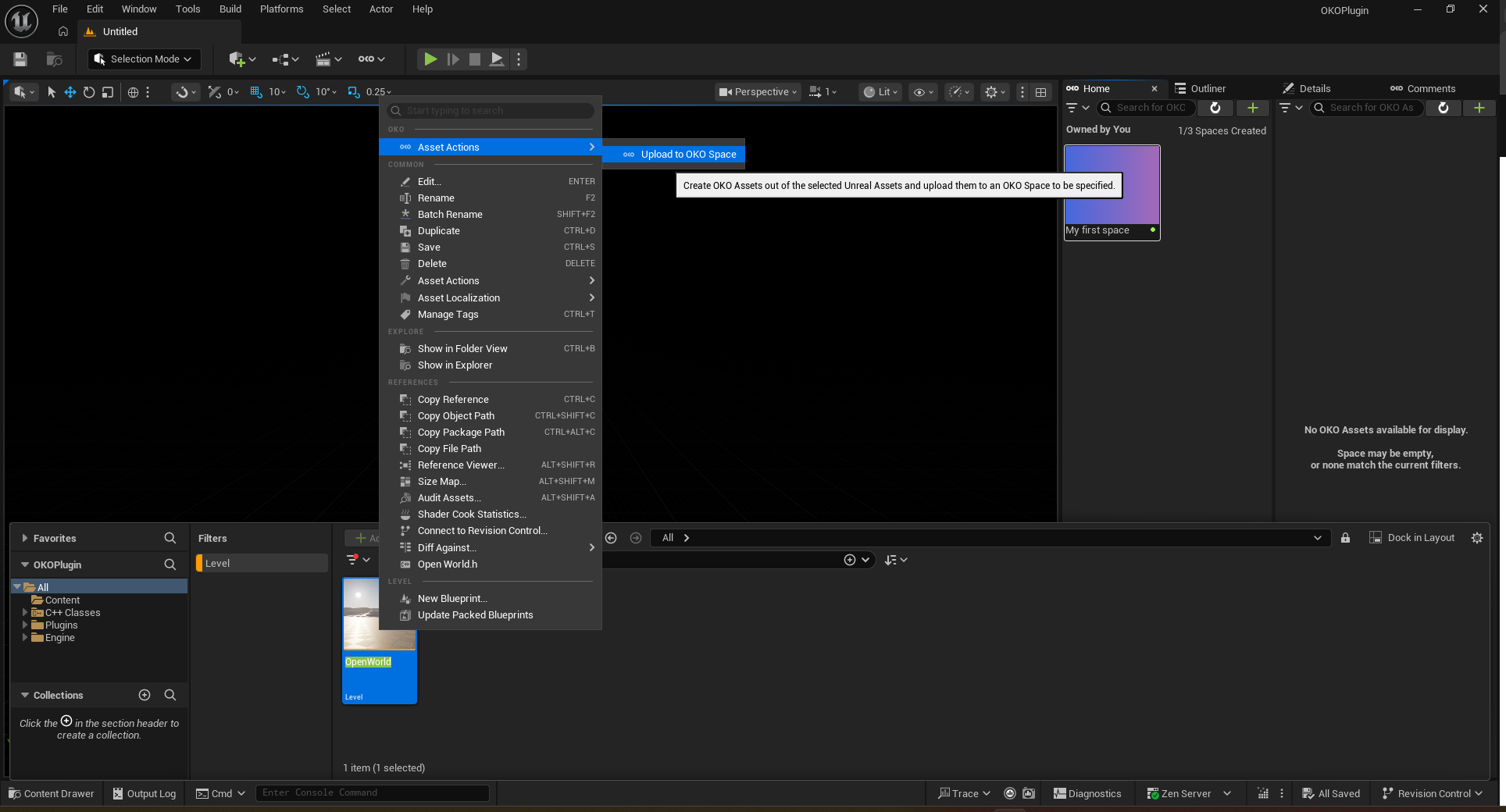1506x812 pixels.
Task: Open the OKO toolbar dropdown
Action: (371, 59)
